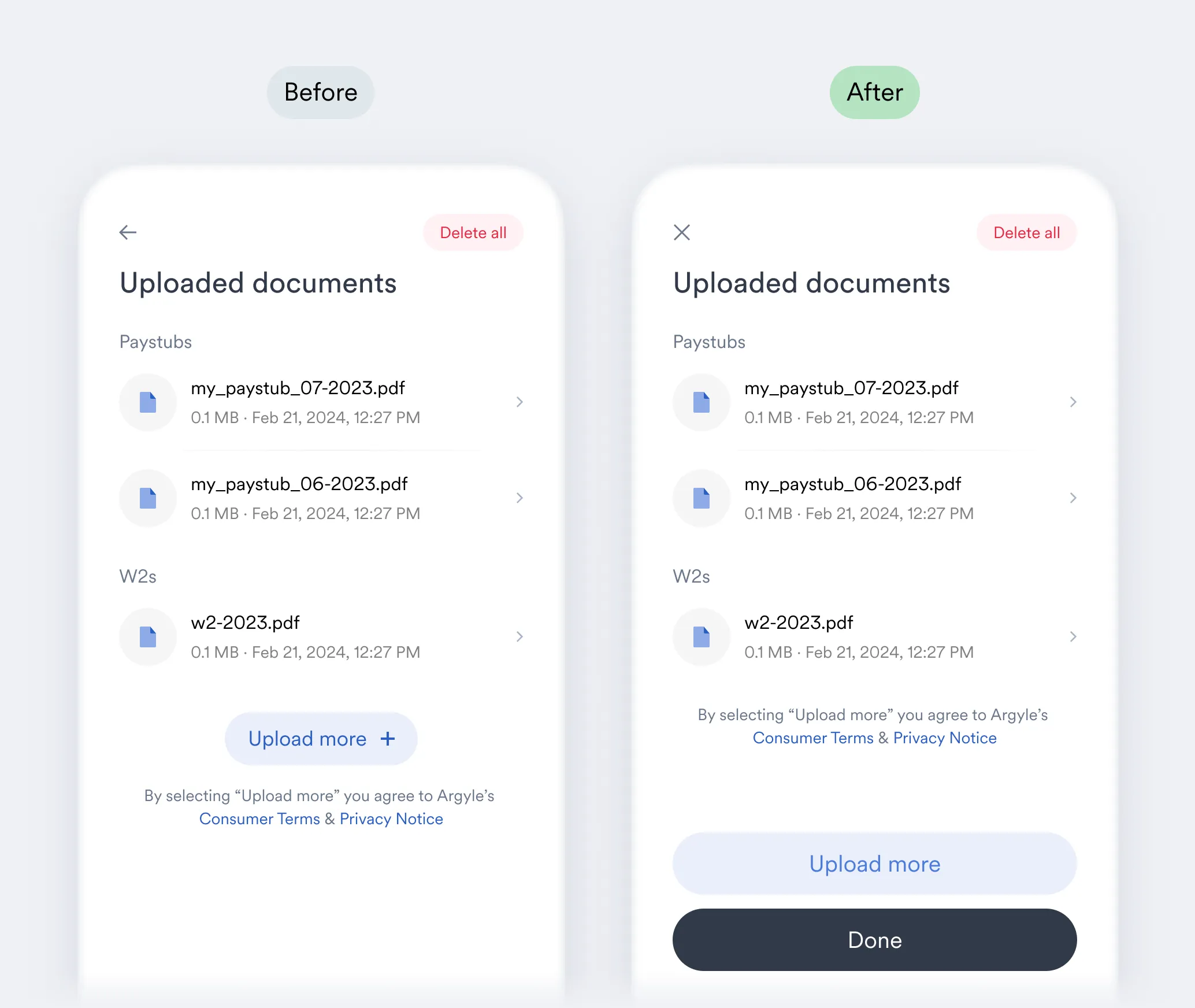Screen dimensions: 1195x1008
Task: Tap Upload more with plus in Before screen
Action: [x=321, y=739]
